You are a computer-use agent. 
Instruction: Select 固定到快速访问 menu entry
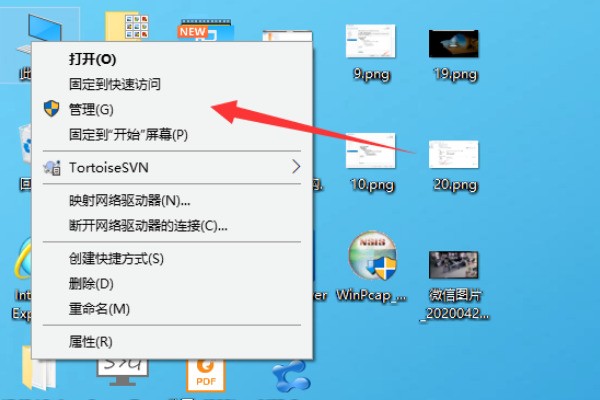[172, 84]
